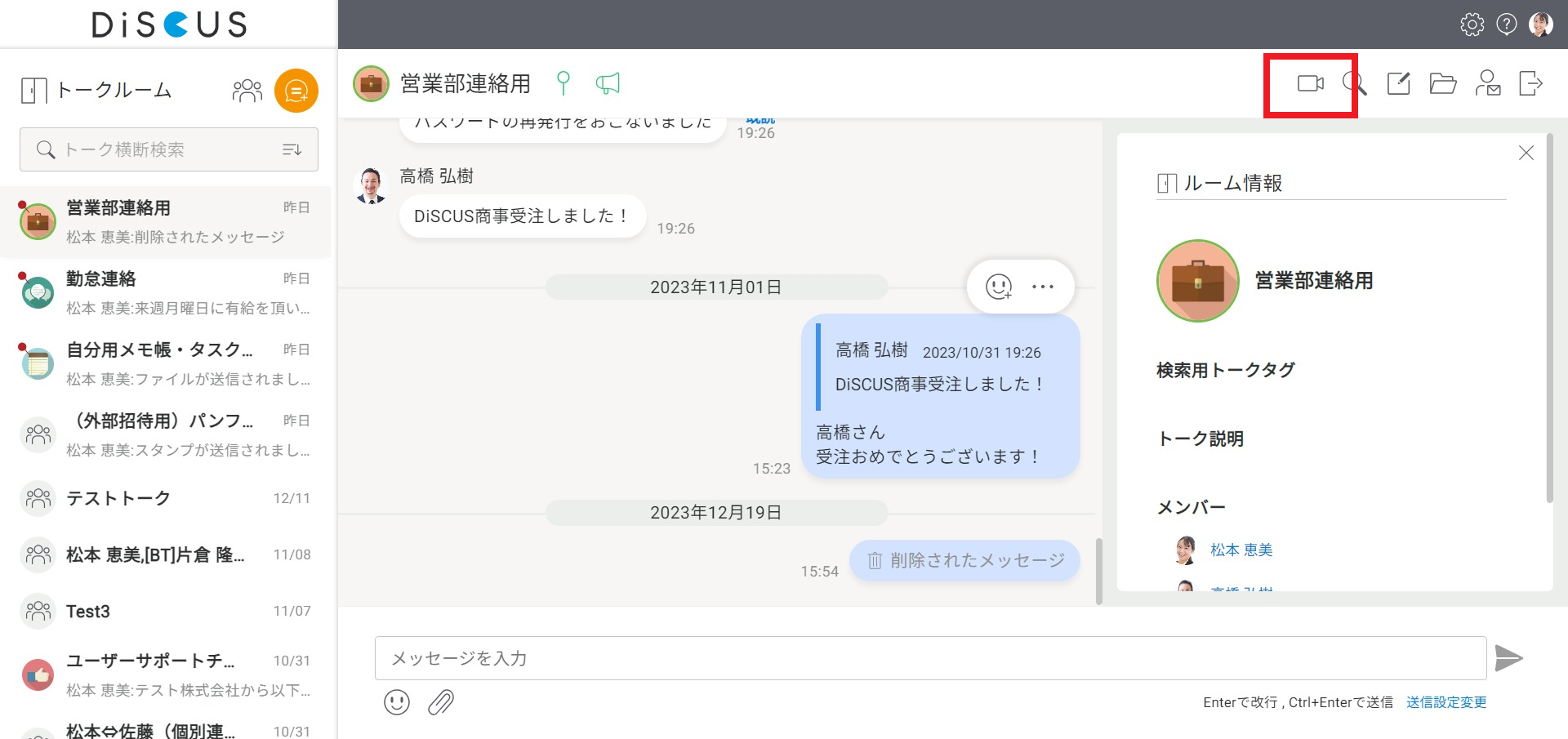The height and width of the screenshot is (739, 1568).
Task: Close the ルーム情報 panel
Action: (x=1526, y=153)
